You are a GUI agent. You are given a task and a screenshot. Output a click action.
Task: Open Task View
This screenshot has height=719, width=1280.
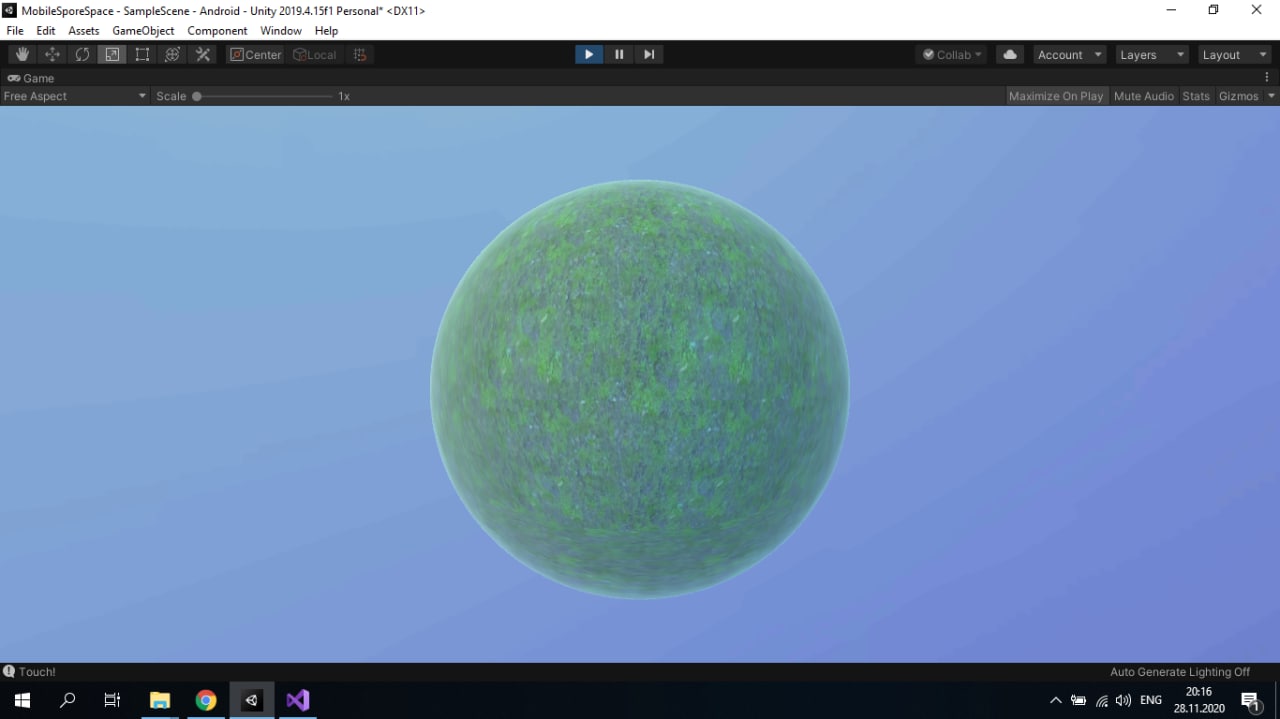point(112,700)
